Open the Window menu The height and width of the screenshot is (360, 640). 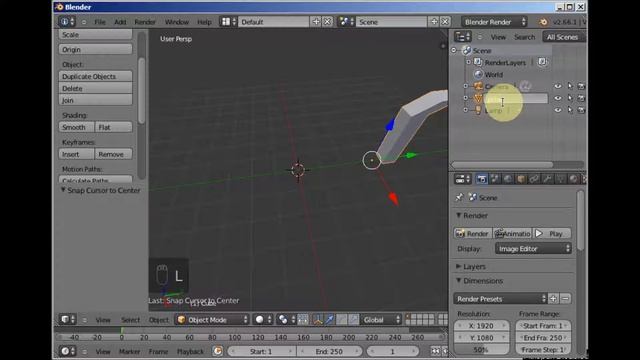coord(177,22)
